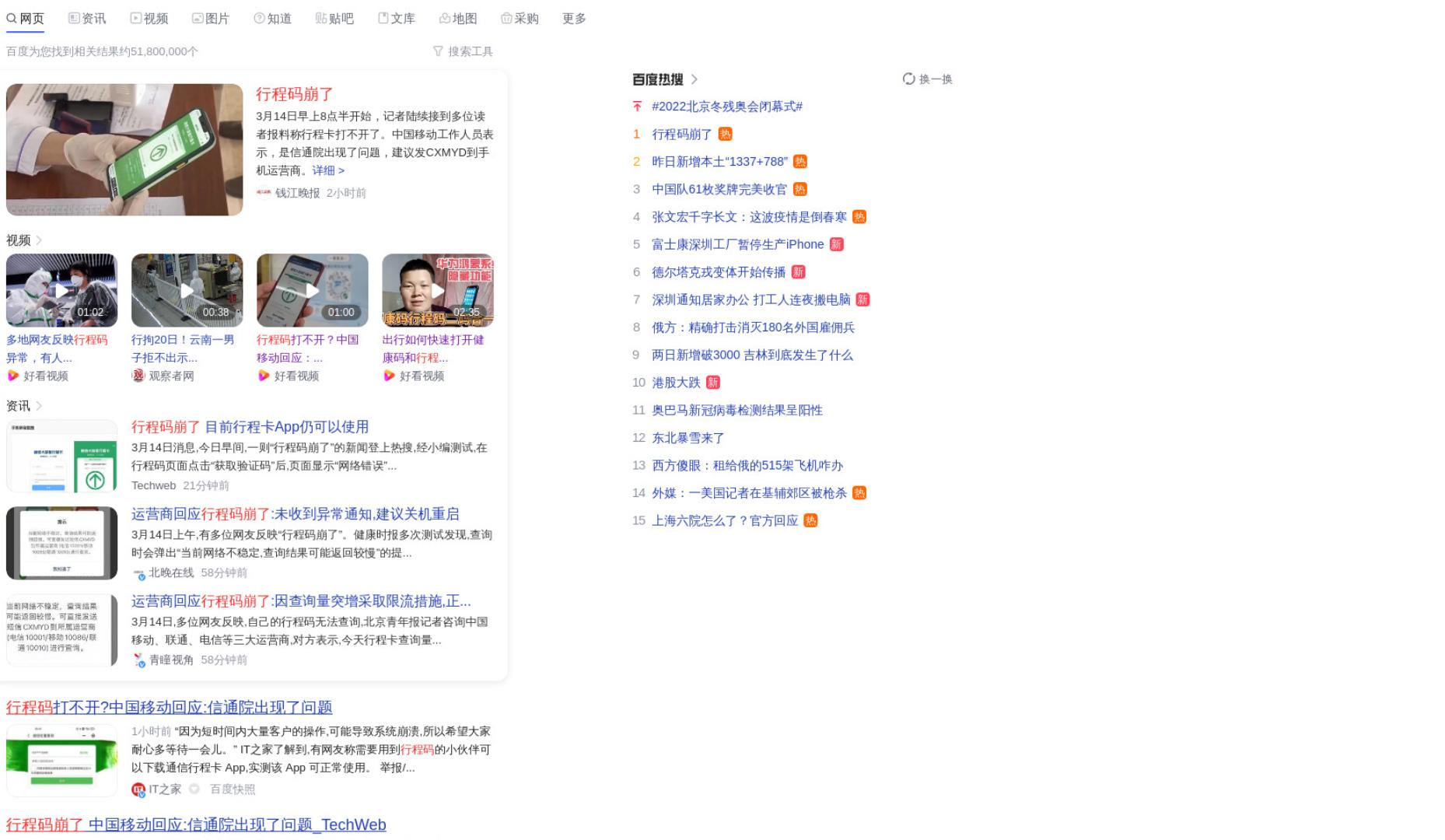The width and height of the screenshot is (1445, 840).
Task: Open 搜索工具 filter options
Action: pyautogui.click(x=470, y=51)
